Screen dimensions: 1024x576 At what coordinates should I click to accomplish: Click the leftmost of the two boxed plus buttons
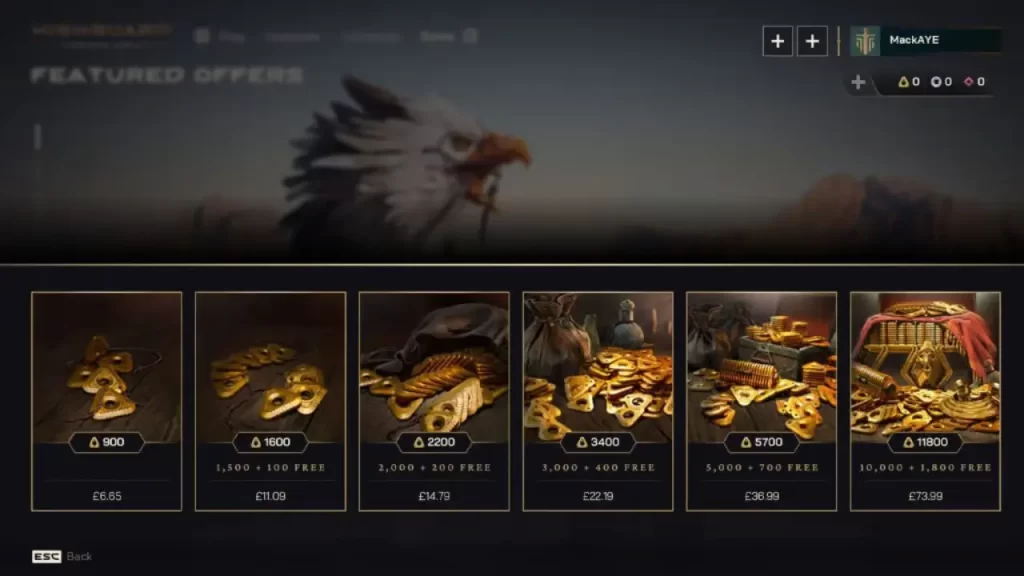(x=777, y=41)
